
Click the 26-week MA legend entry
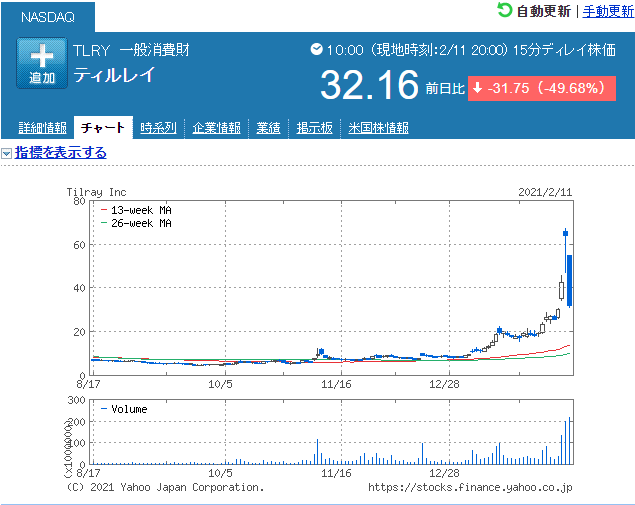coord(136,223)
